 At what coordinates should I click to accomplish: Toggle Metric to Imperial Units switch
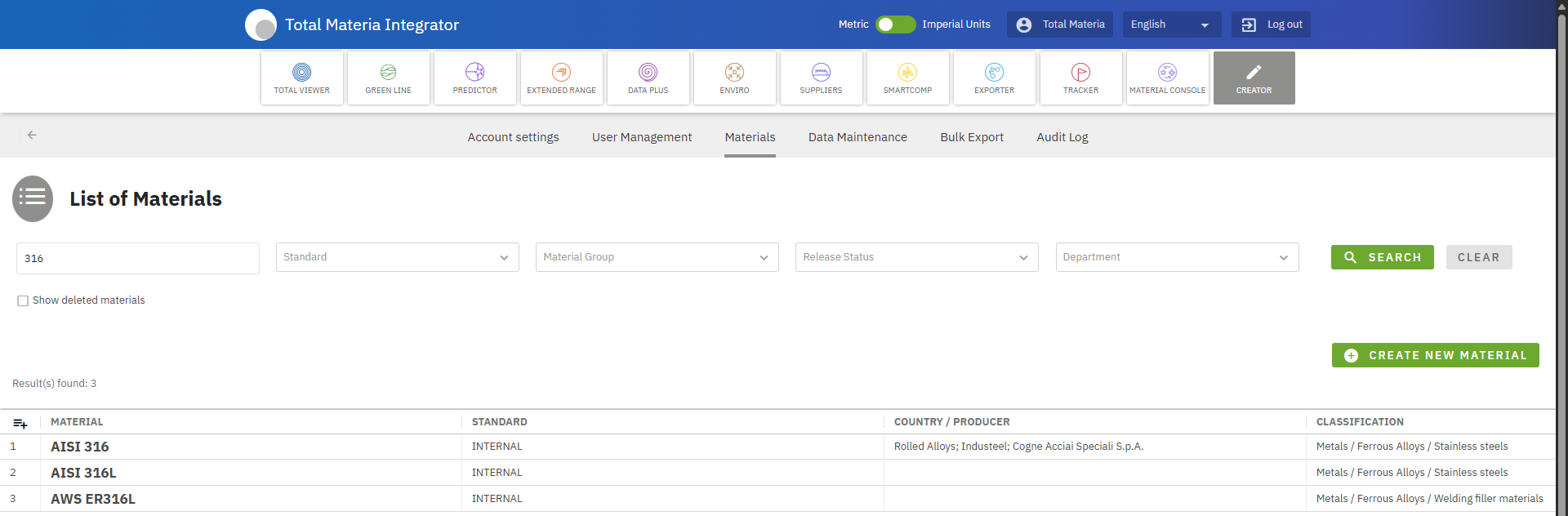[x=895, y=24]
